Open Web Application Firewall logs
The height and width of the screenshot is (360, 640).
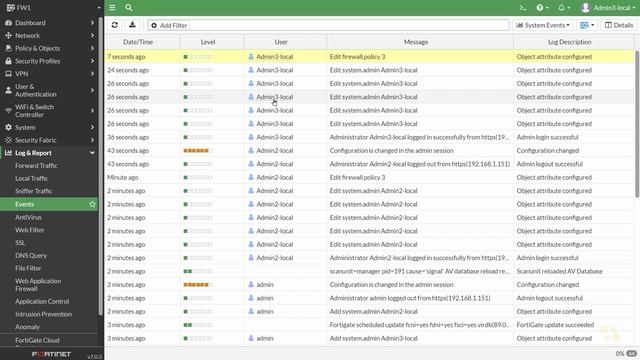38,284
